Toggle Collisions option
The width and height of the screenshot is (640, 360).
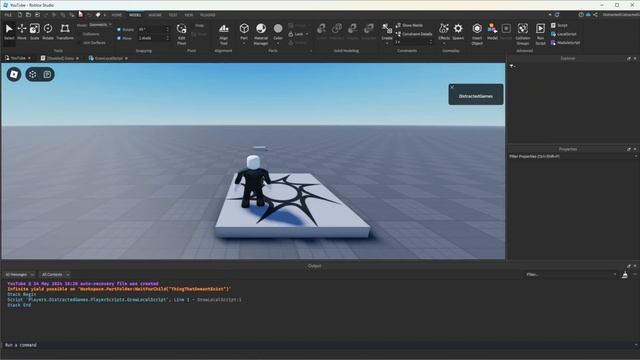91,34
